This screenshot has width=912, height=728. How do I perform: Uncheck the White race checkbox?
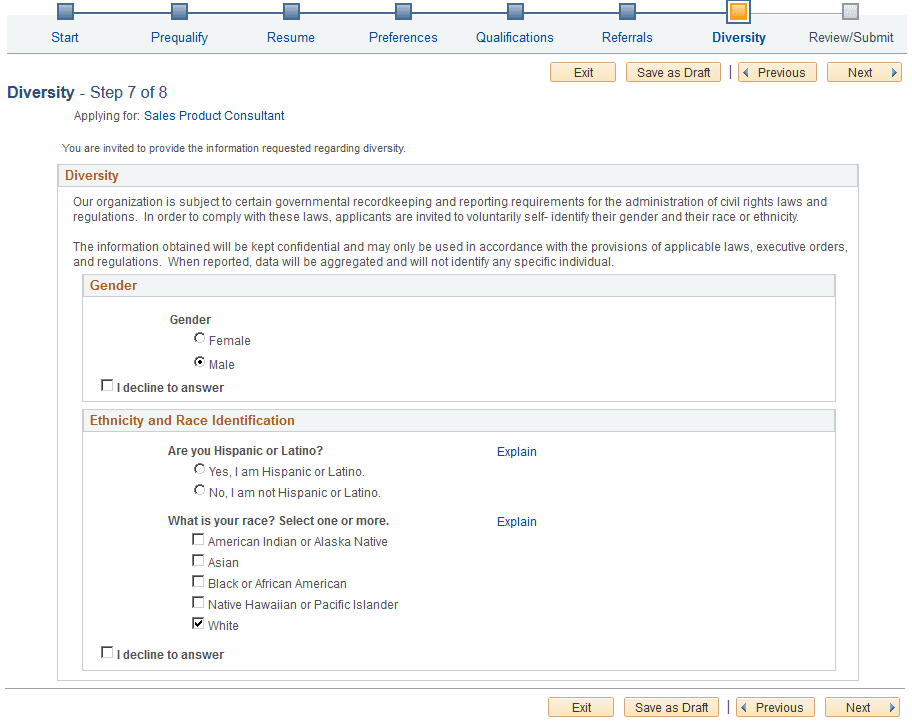[198, 623]
